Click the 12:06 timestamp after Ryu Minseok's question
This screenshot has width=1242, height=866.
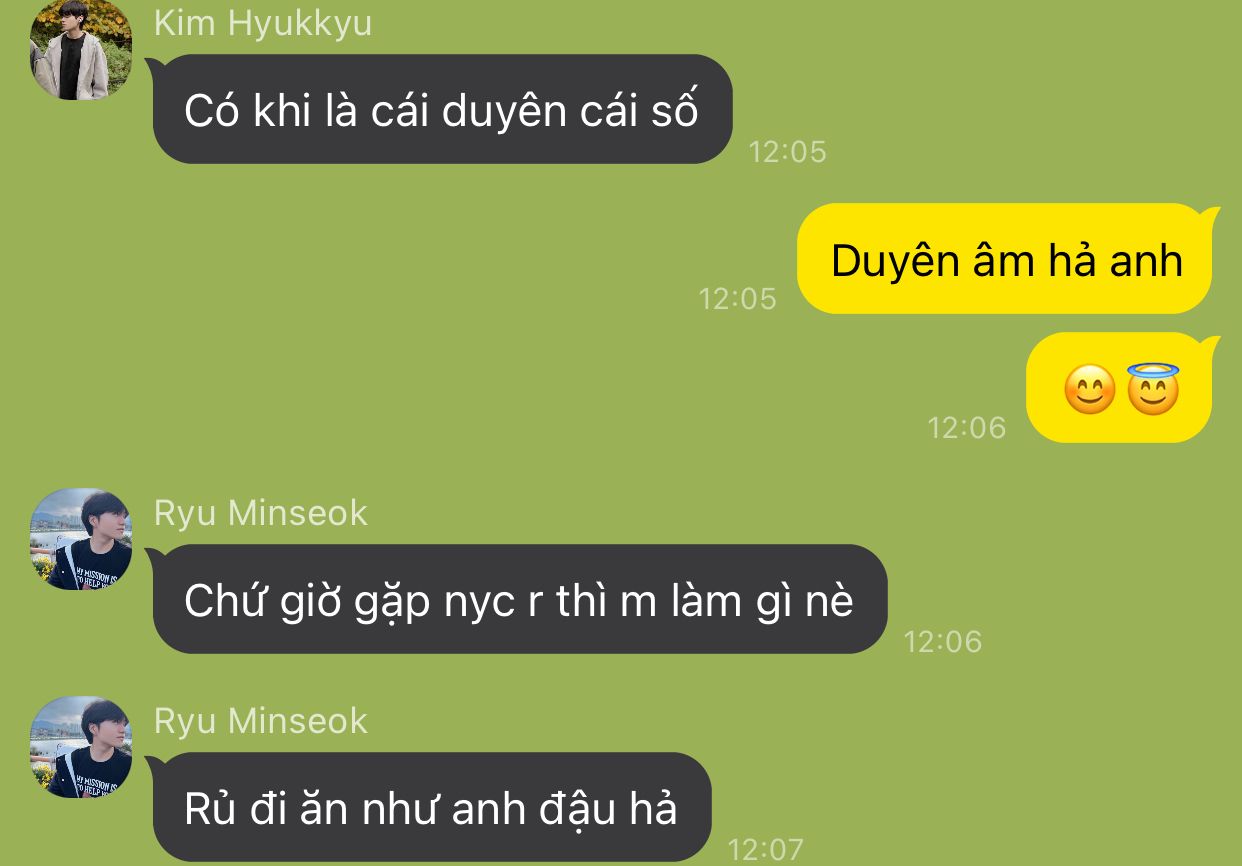tap(943, 641)
